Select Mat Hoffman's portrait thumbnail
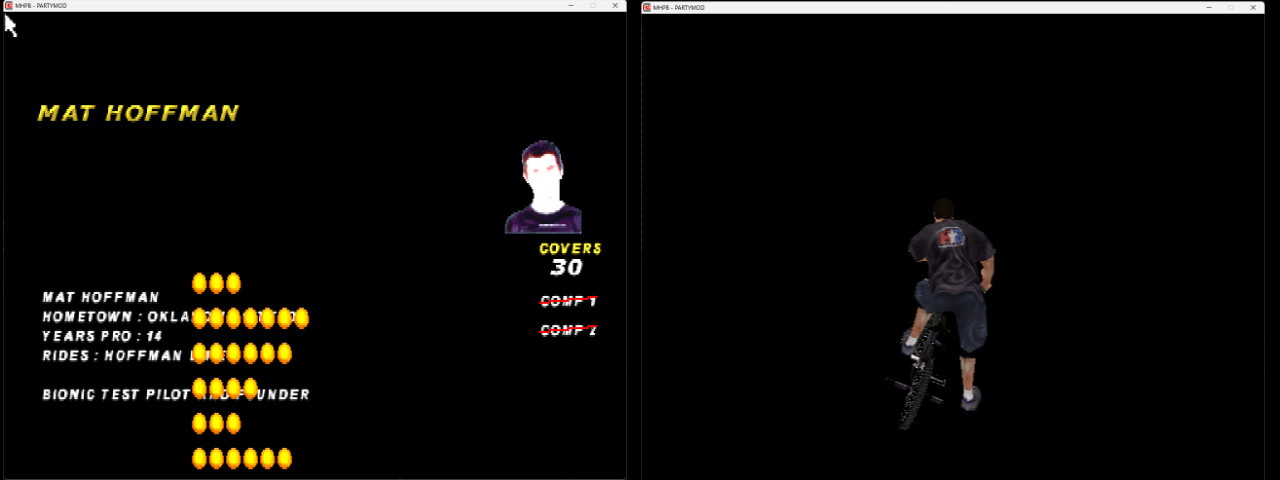The width and height of the screenshot is (1280, 480). point(543,187)
